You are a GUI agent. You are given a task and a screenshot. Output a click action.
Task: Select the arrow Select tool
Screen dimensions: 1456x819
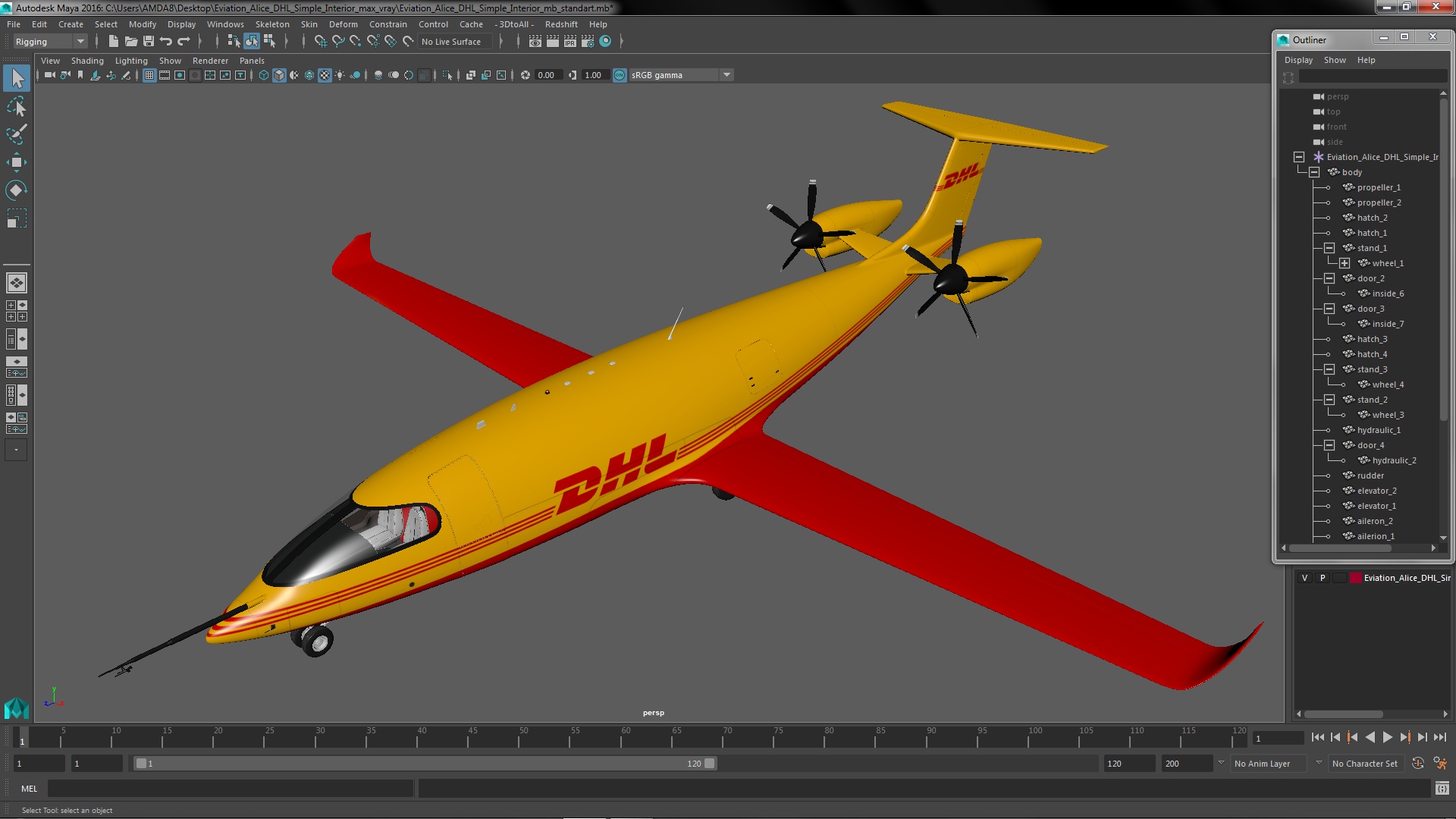pyautogui.click(x=17, y=78)
